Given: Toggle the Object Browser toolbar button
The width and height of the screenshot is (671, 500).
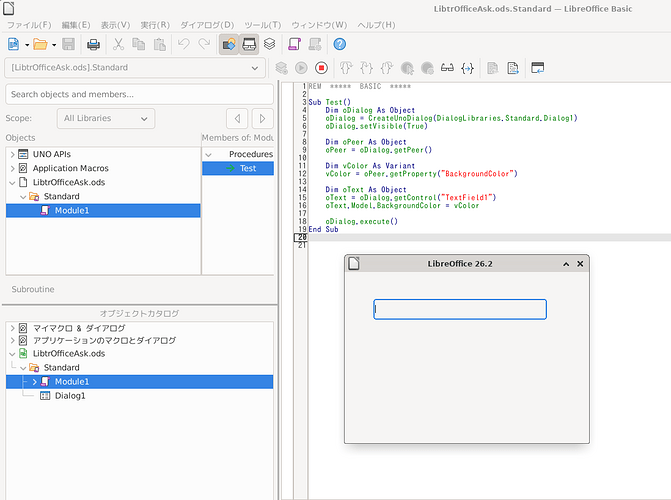Looking at the screenshot, I should coord(249,44).
